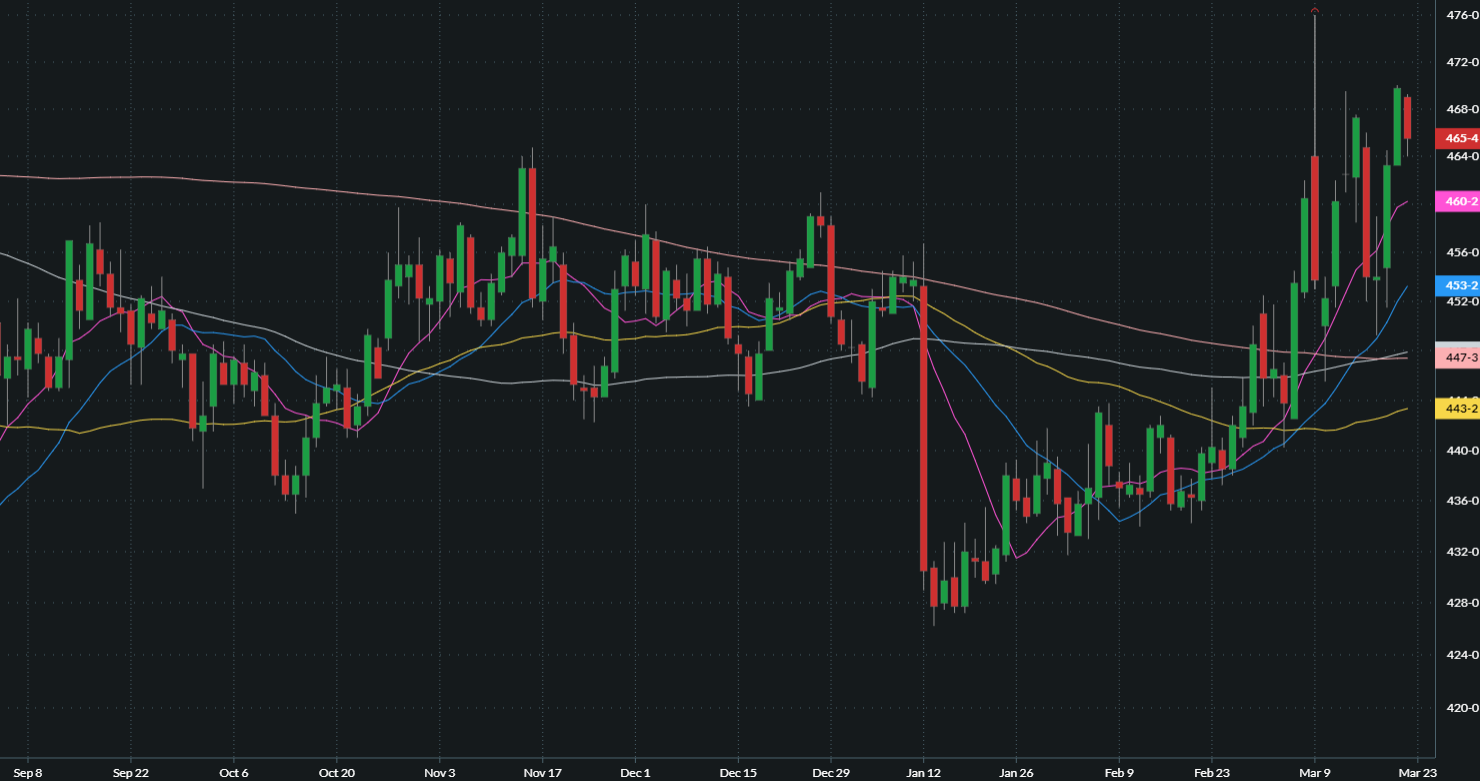The height and width of the screenshot is (781, 1480).
Task: Click the Jan 12 date on time axis
Action: pyautogui.click(x=924, y=773)
